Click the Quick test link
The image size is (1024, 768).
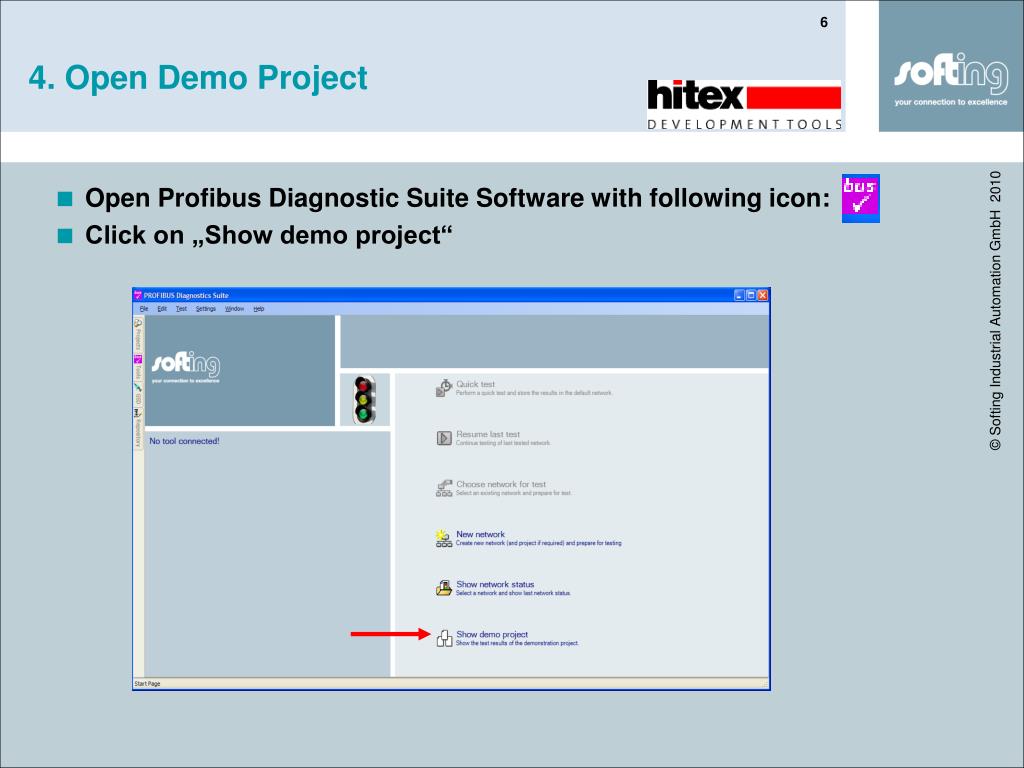click(475, 384)
